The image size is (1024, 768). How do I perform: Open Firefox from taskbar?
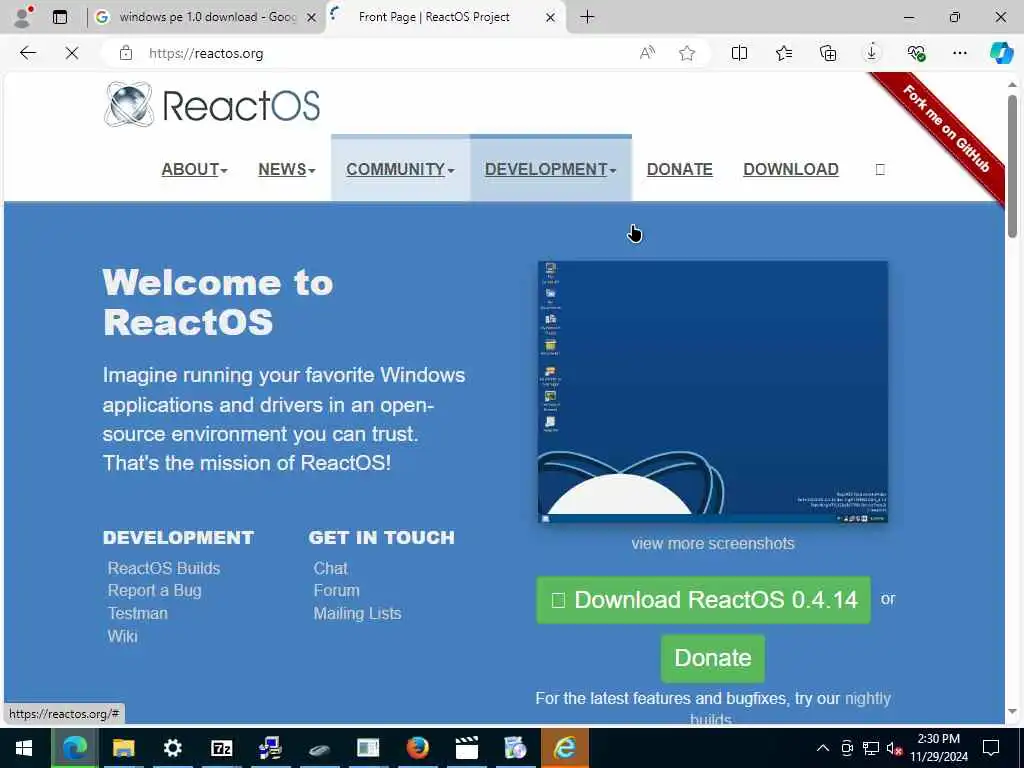click(x=417, y=748)
